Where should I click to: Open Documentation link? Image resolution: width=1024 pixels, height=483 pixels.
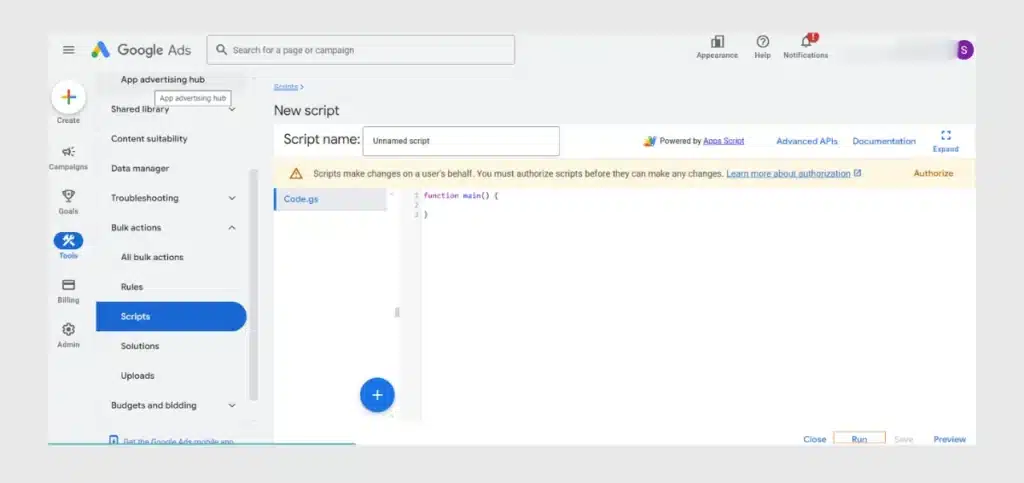tap(884, 141)
